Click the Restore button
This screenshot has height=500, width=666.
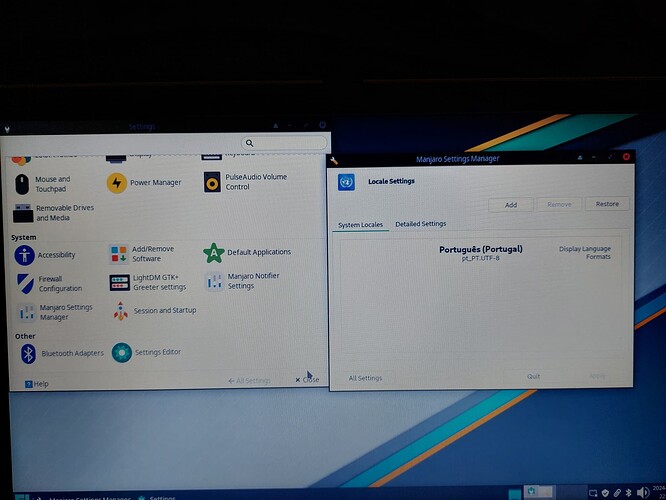pyautogui.click(x=607, y=204)
